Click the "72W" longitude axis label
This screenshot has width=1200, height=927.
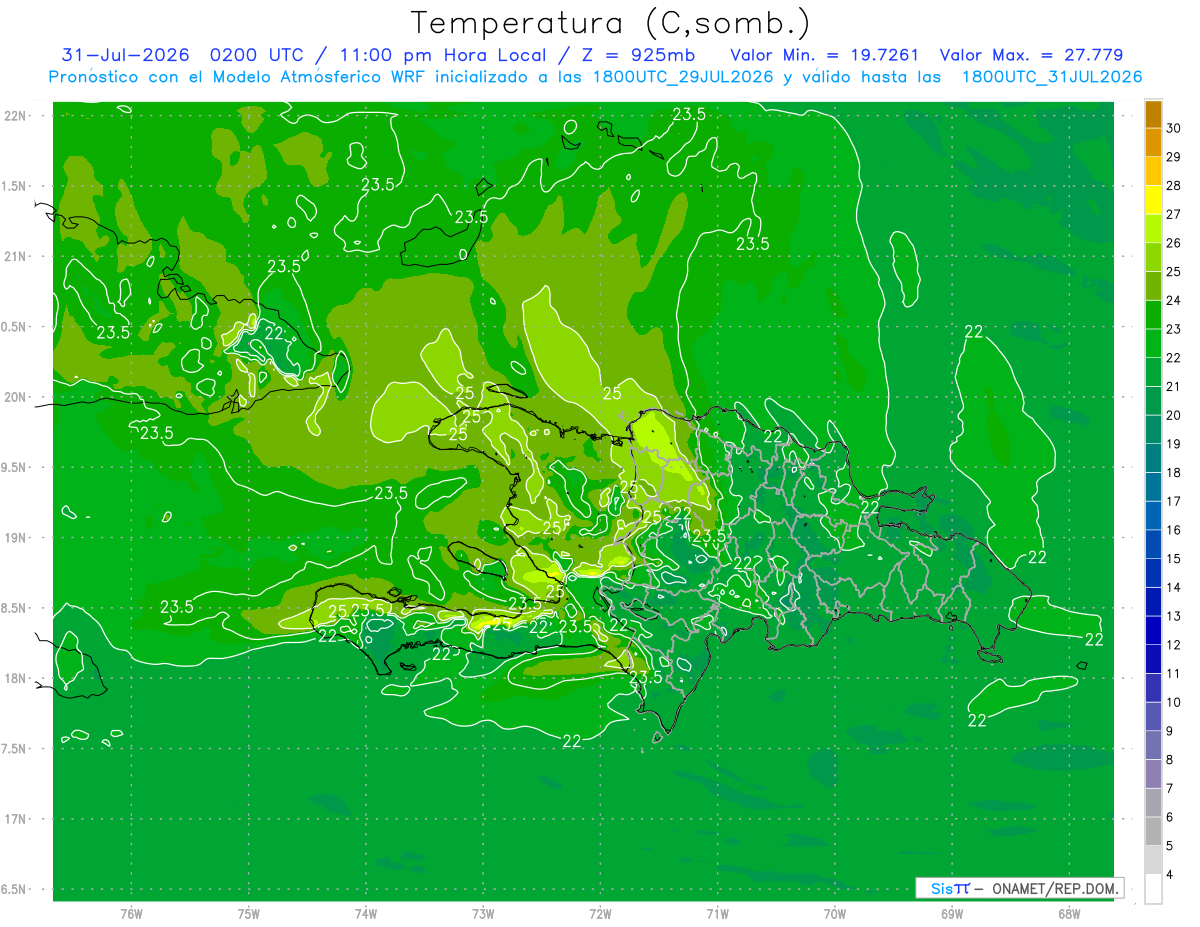pyautogui.click(x=600, y=914)
